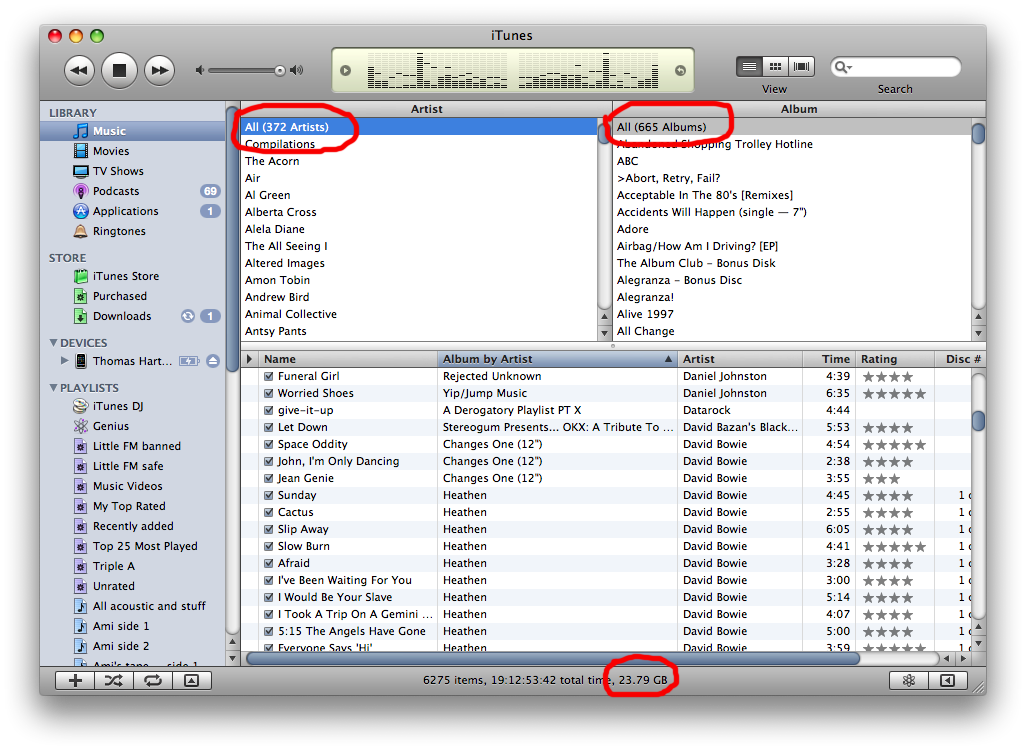This screenshot has height=750, width=1026.
Task: Switch to grid view icon
Action: [775, 66]
